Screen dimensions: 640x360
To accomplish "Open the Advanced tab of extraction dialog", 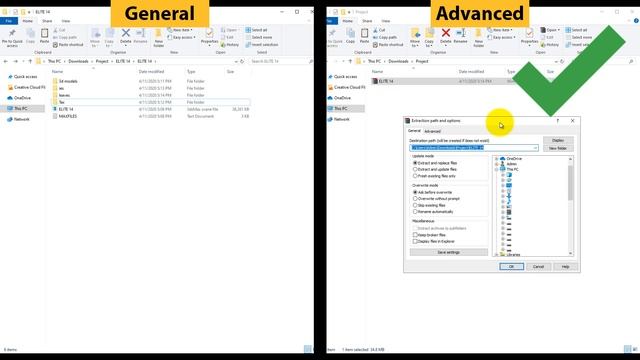I will (432, 131).
